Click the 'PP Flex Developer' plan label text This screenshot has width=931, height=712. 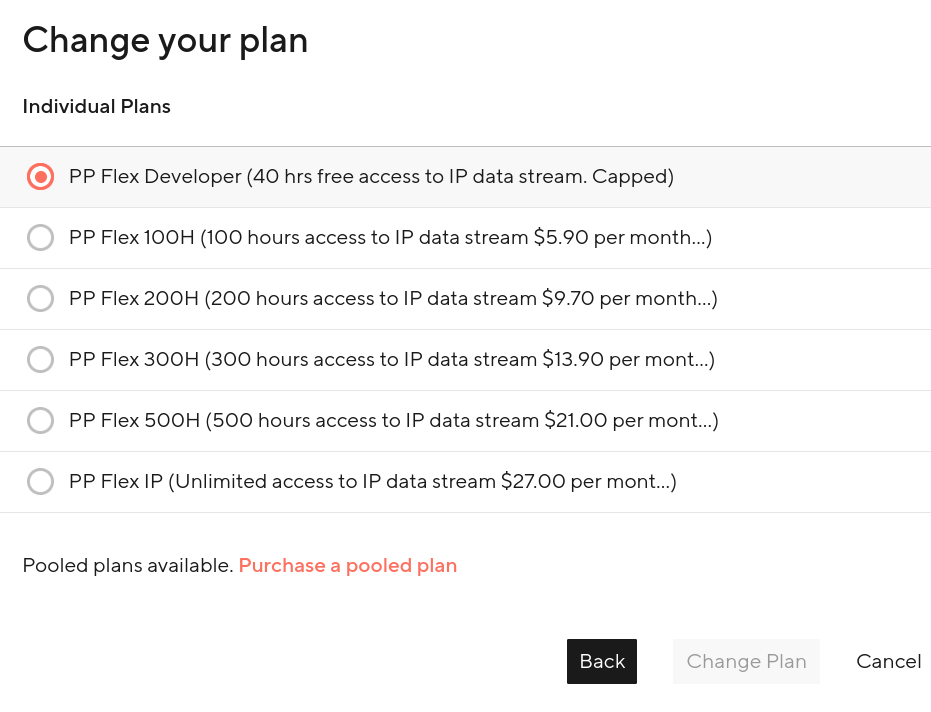[371, 177]
